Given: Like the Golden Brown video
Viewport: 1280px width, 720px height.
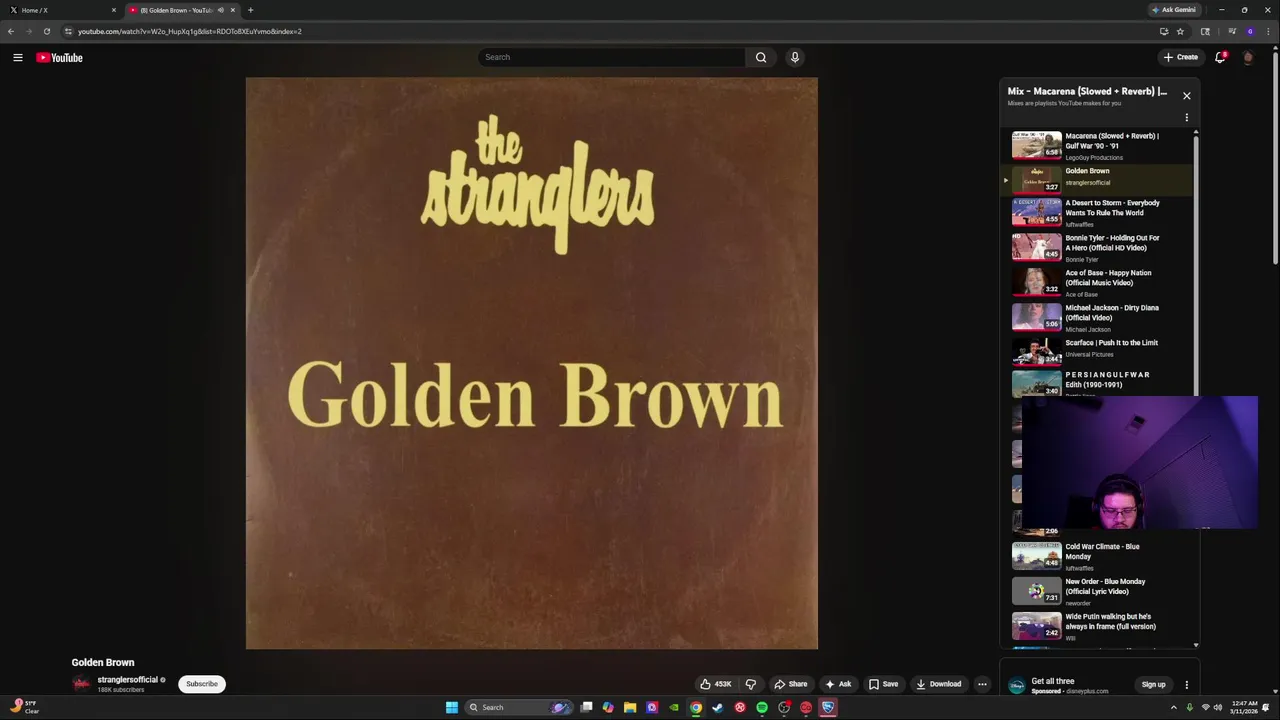Looking at the screenshot, I should tap(716, 684).
